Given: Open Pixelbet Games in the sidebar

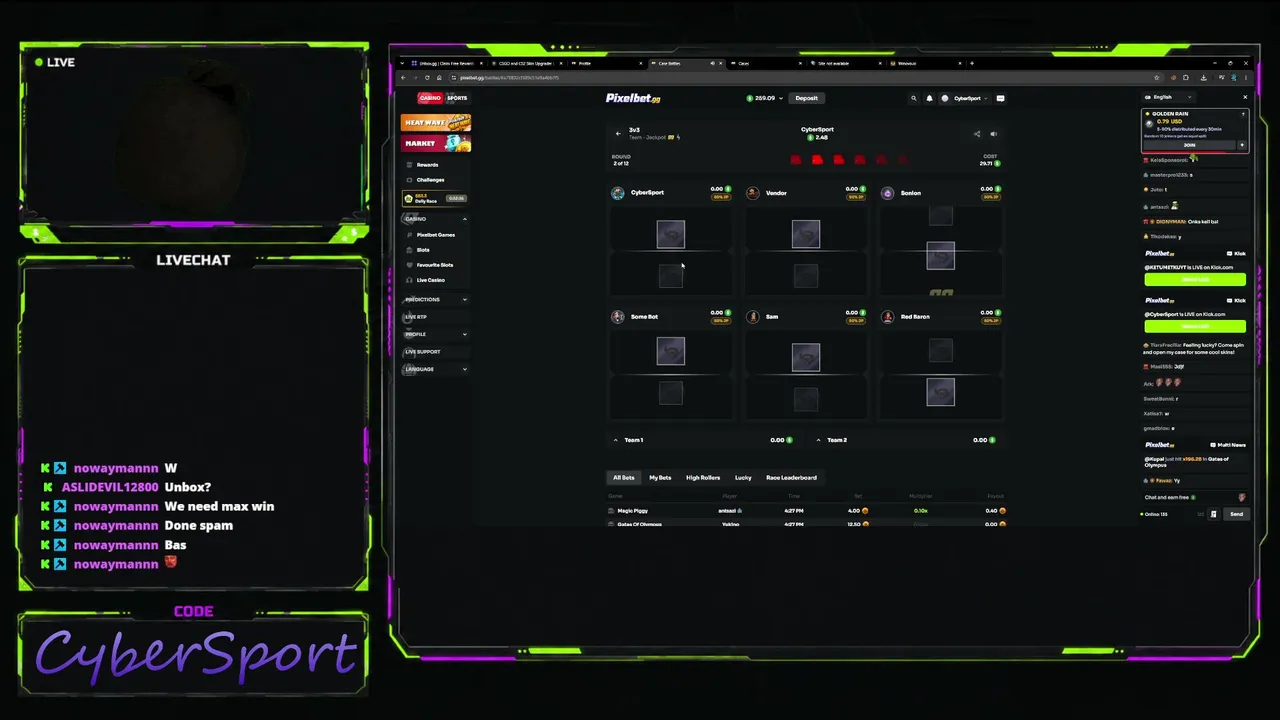Looking at the screenshot, I should (x=435, y=235).
